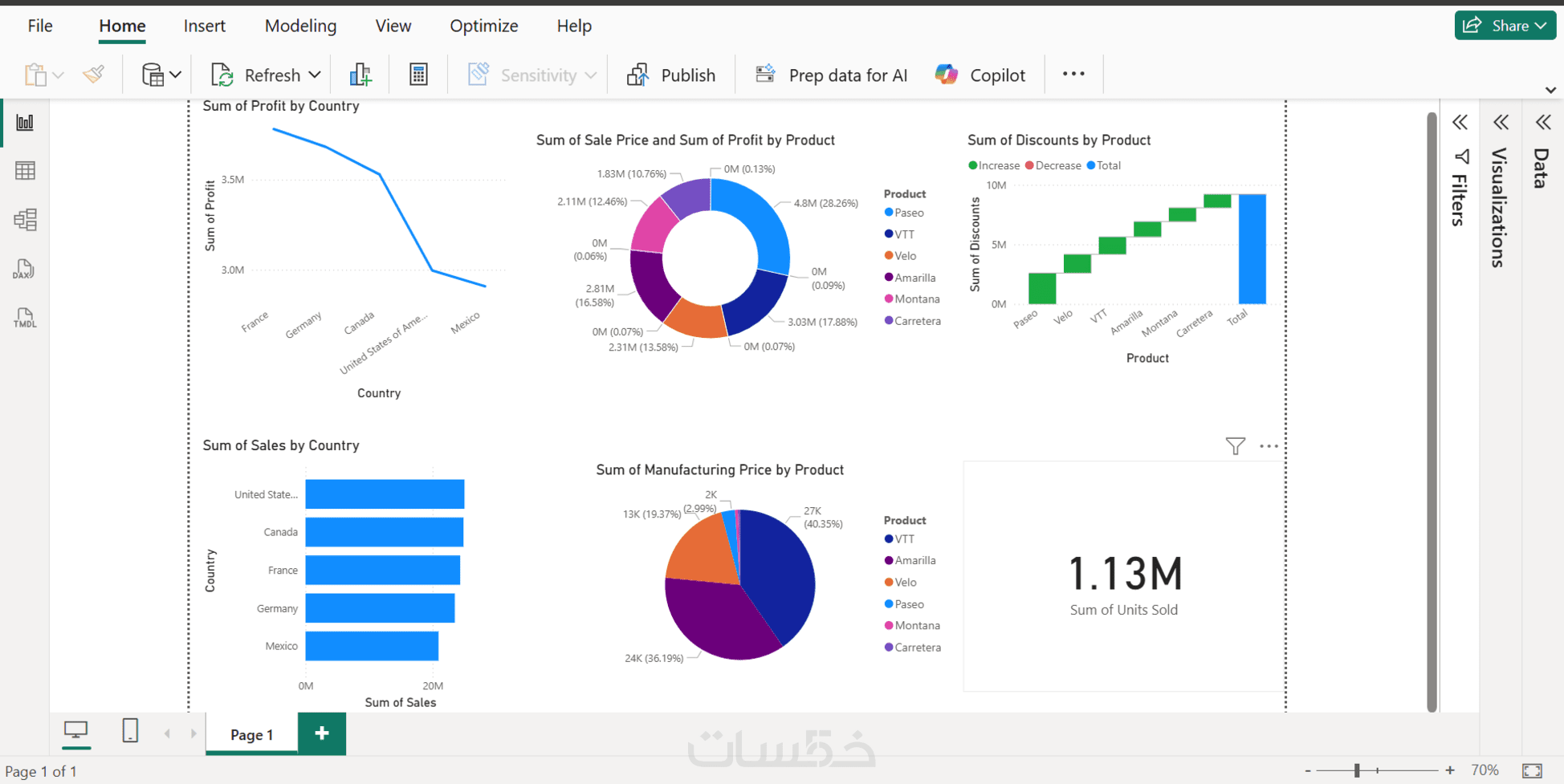Expand the Filters pane

pyautogui.click(x=1460, y=122)
